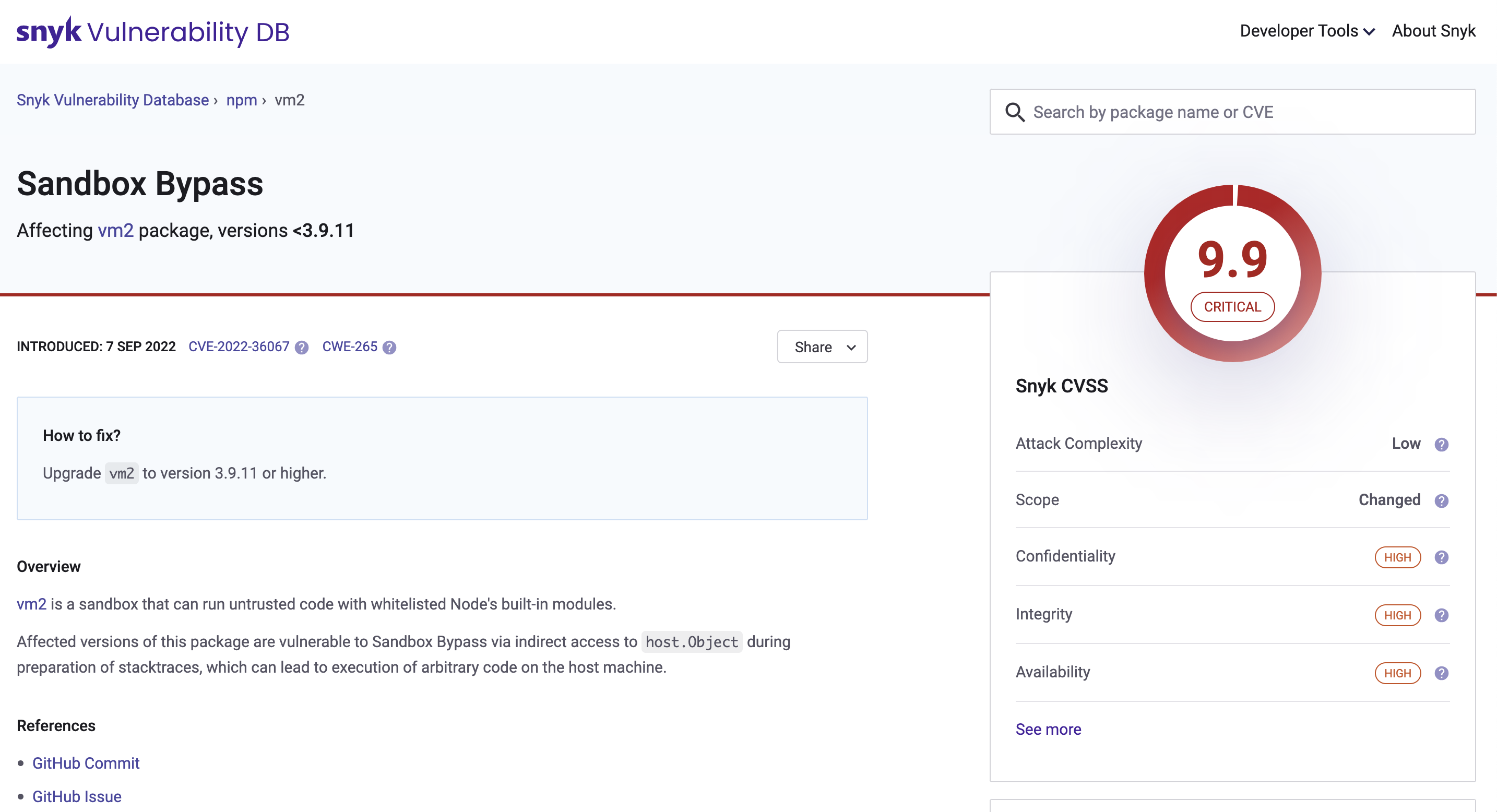
Task: Click the 'Changed' scope value
Action: pyautogui.click(x=1389, y=500)
